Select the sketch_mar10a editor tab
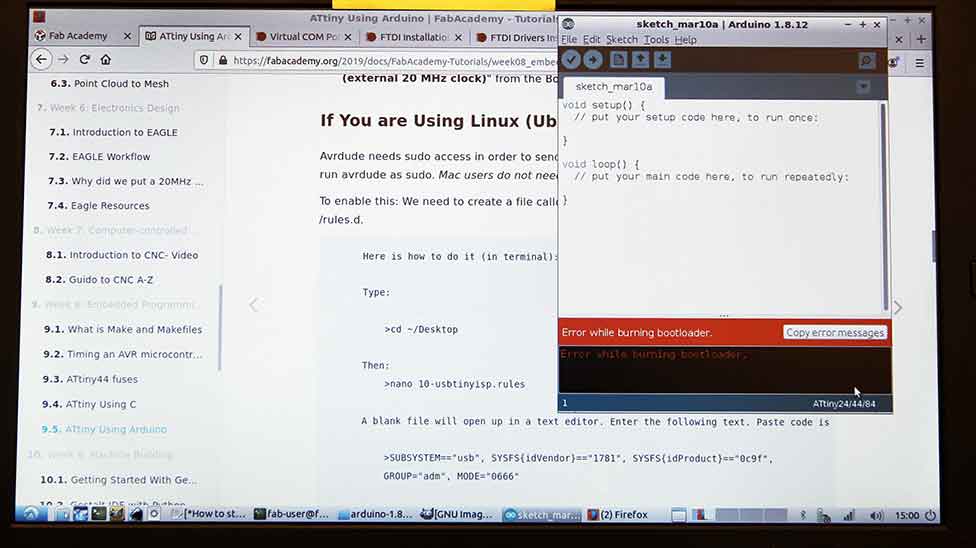This screenshot has height=548, width=976. click(614, 87)
